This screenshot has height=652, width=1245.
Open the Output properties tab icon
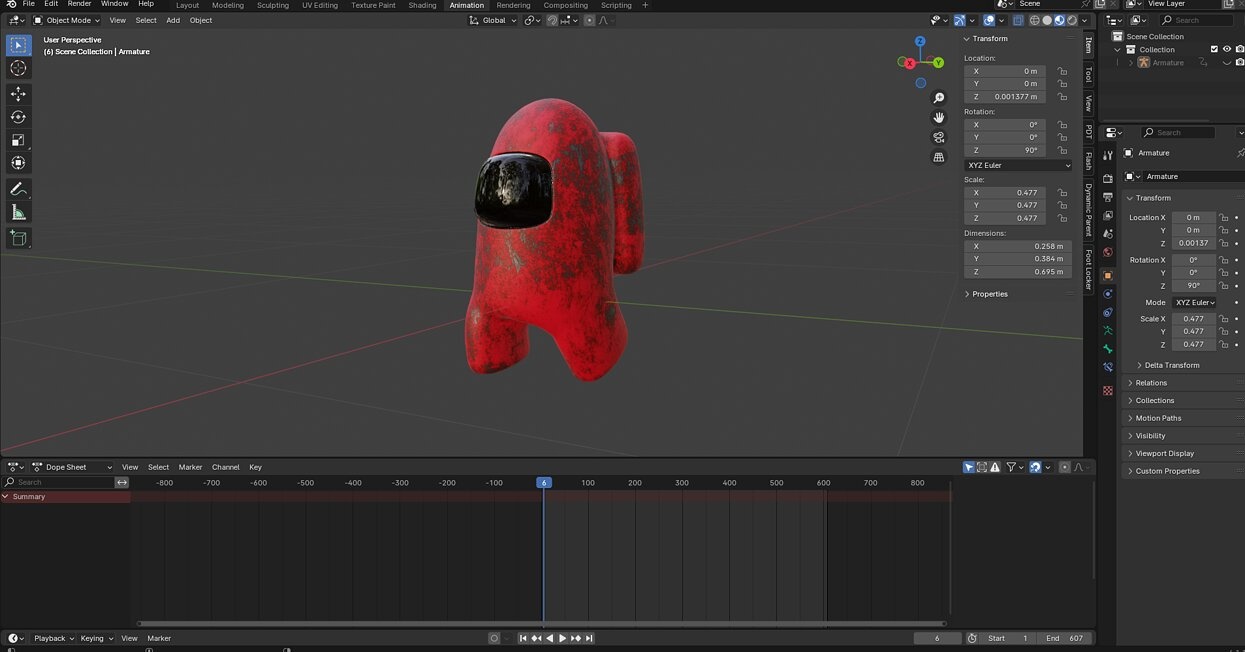1107,197
